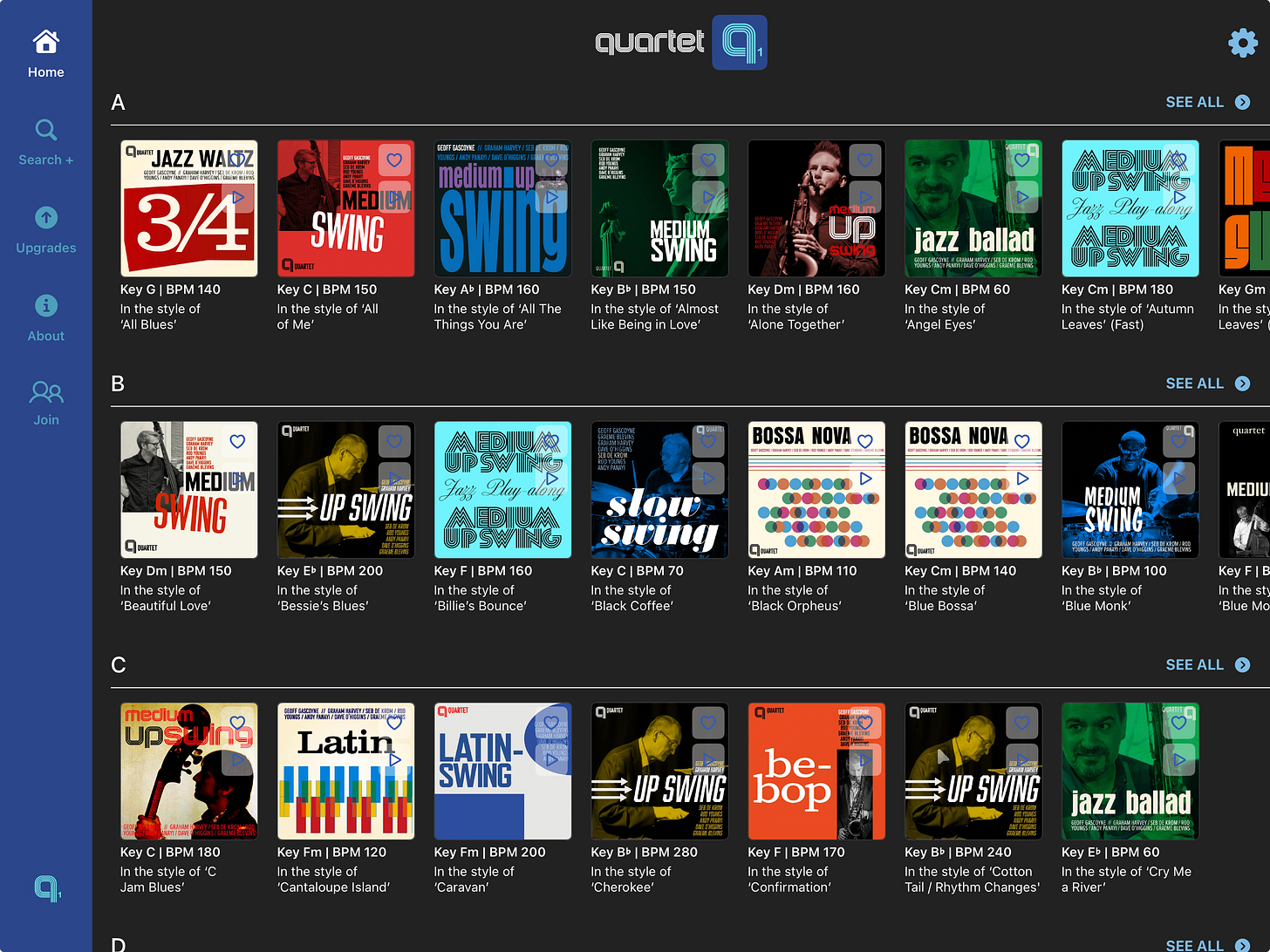Favorite the 'Cantaloupe Island' Latin track
Viewport: 1270px width, 952px height.
point(394,724)
